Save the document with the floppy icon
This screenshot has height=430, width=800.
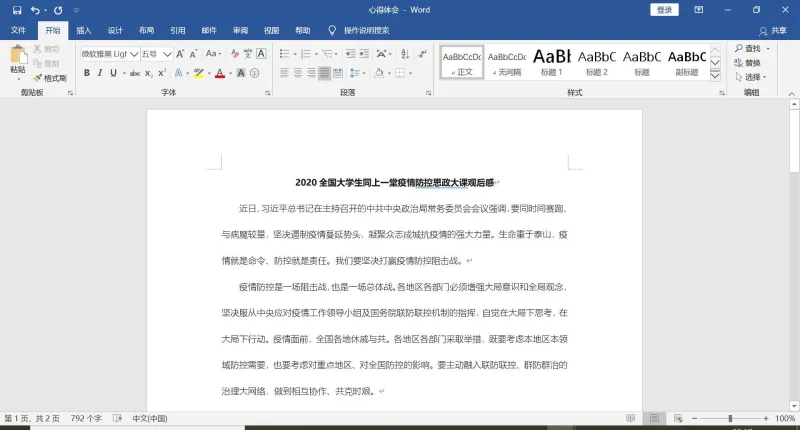tap(17, 10)
